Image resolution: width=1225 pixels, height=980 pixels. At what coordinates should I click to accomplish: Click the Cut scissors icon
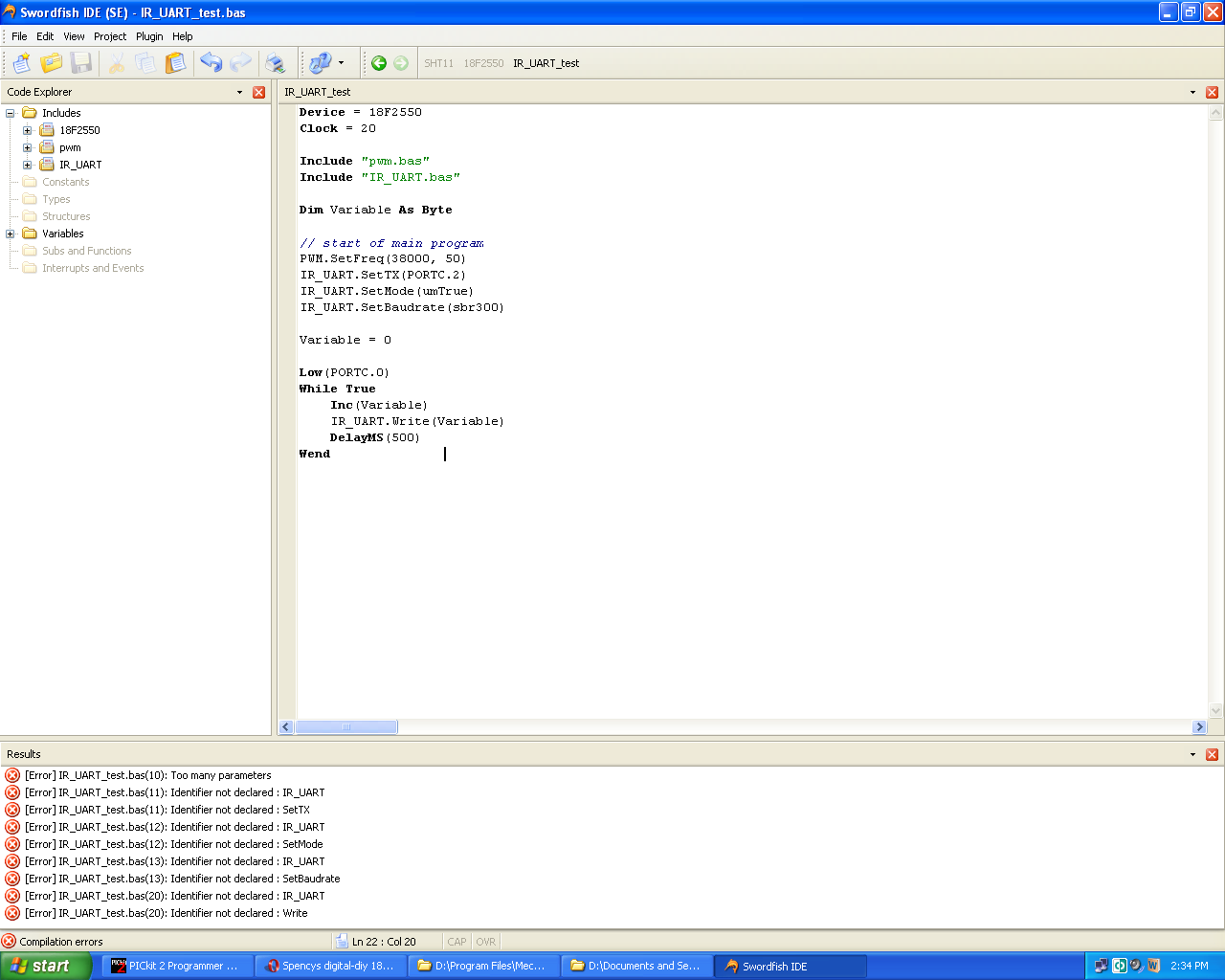tap(117, 63)
